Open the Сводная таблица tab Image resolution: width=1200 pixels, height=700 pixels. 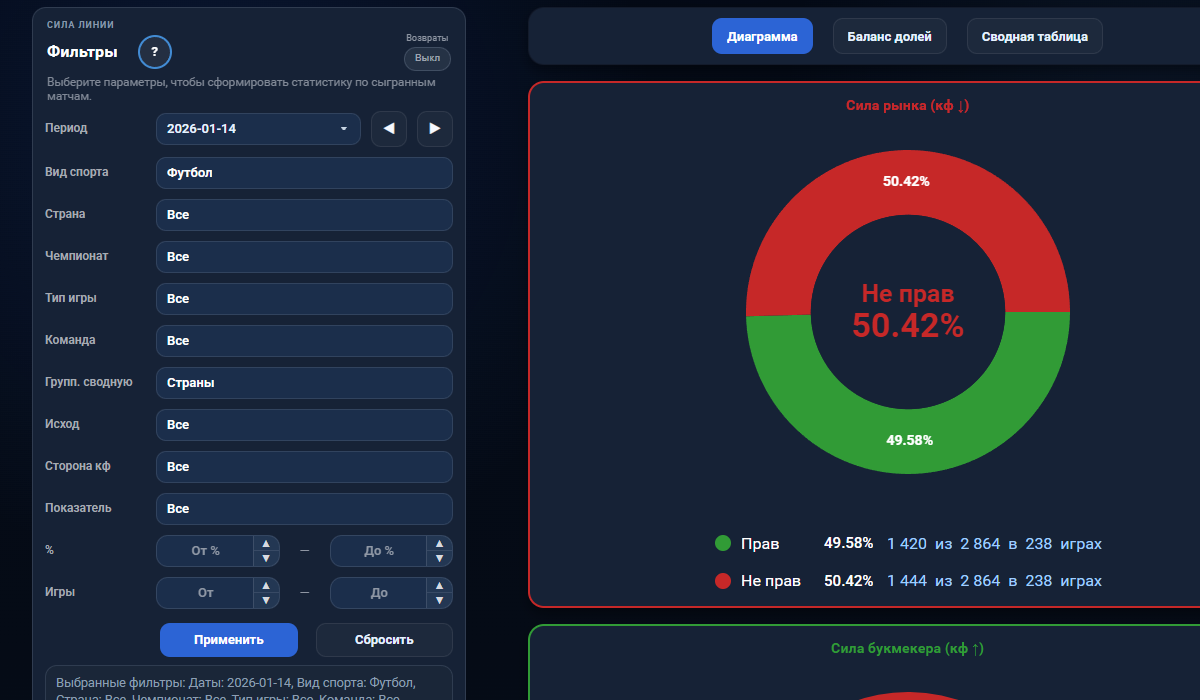1034,36
